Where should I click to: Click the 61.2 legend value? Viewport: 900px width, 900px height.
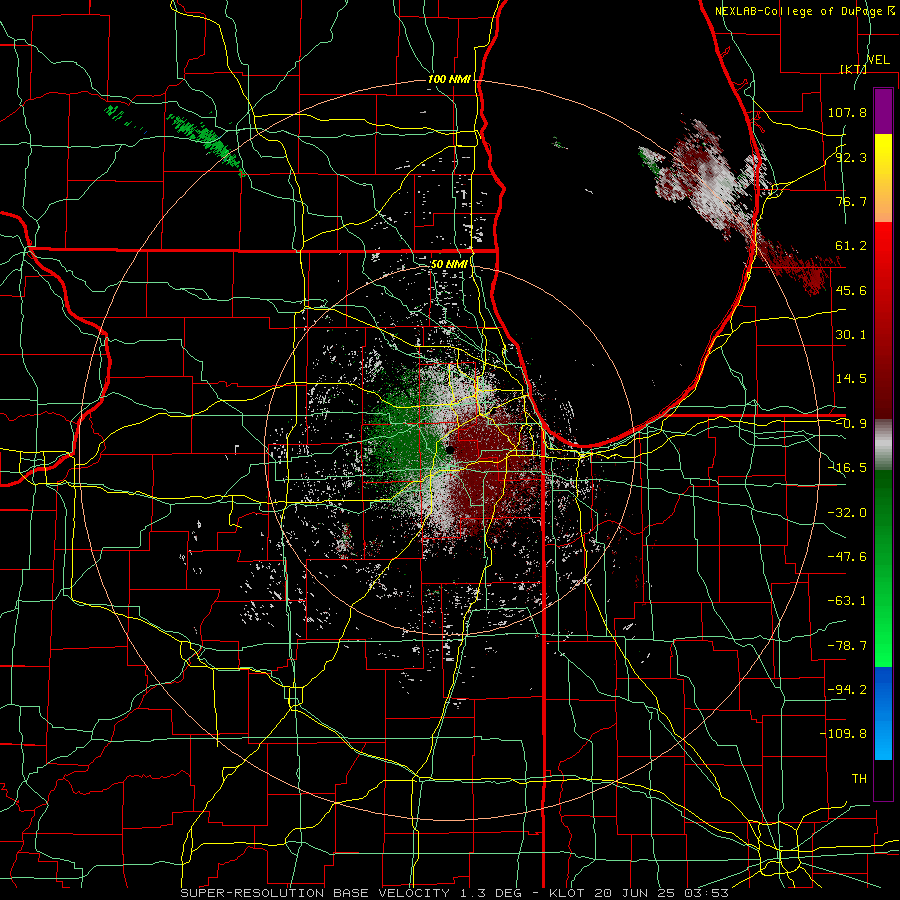851,246
